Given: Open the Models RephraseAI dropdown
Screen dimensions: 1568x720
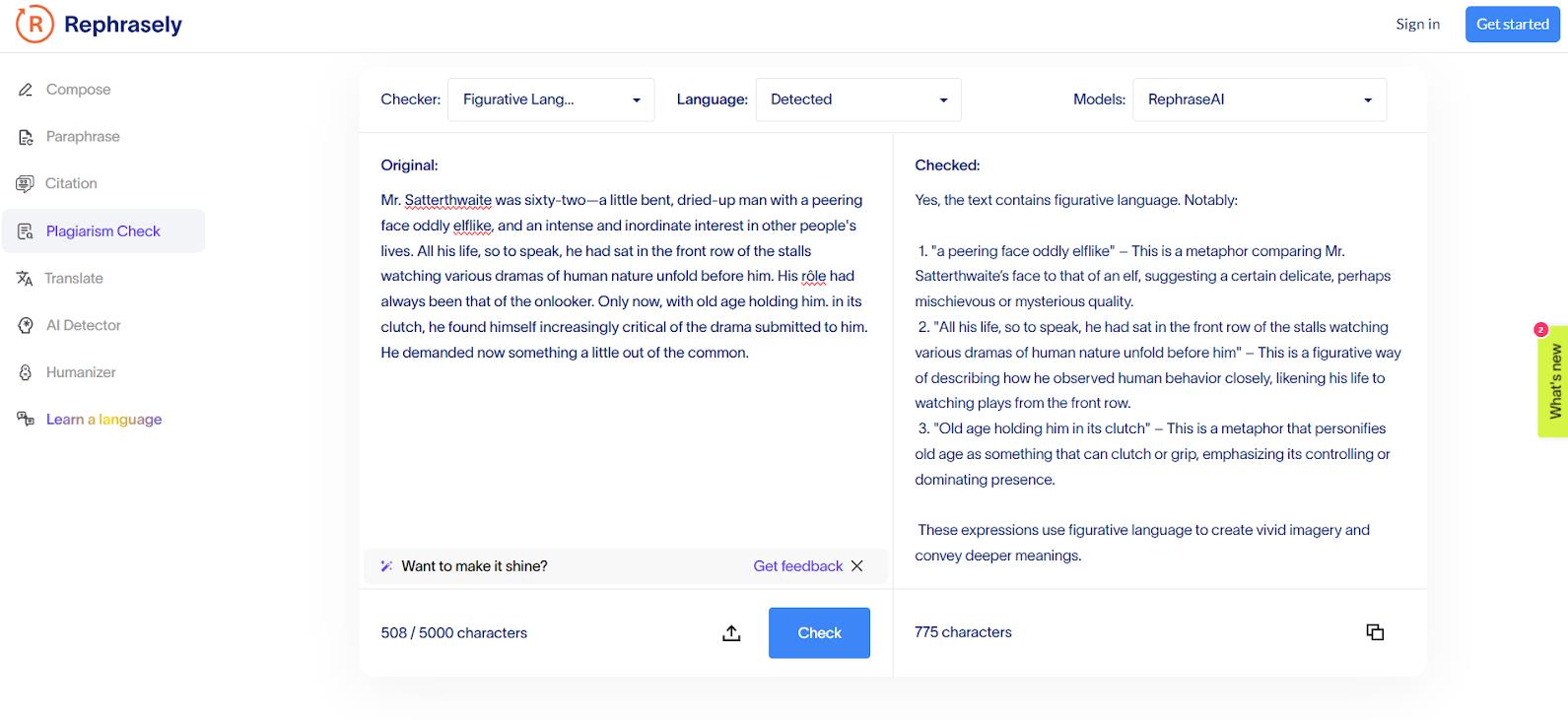Looking at the screenshot, I should [1260, 99].
